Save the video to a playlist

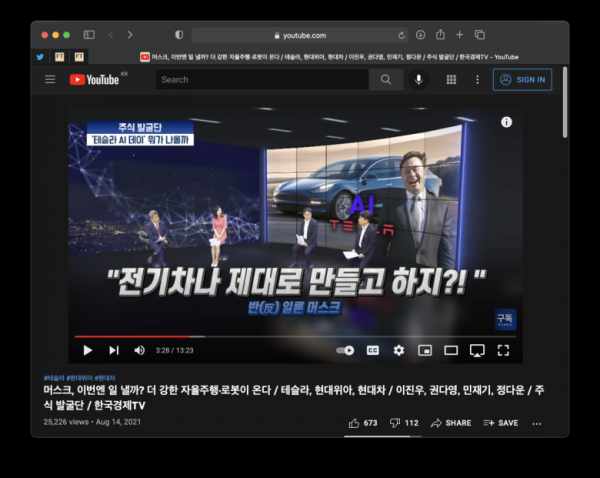click(x=501, y=423)
